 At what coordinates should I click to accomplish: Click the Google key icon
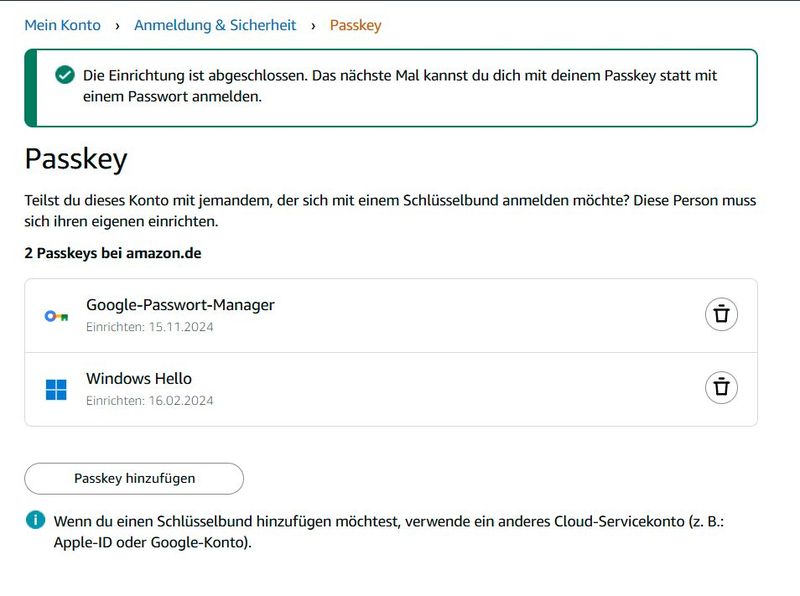click(56, 316)
